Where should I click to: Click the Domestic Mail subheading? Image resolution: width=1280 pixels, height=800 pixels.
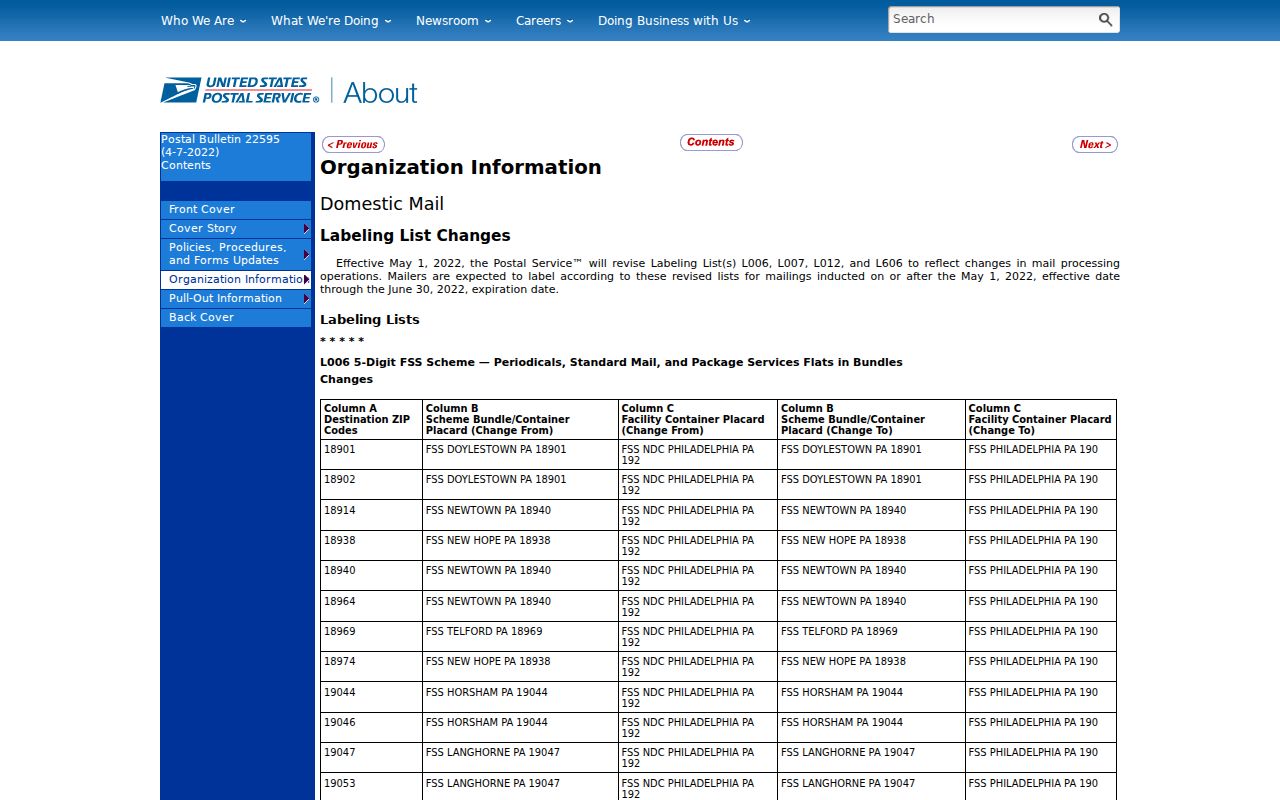pos(382,204)
